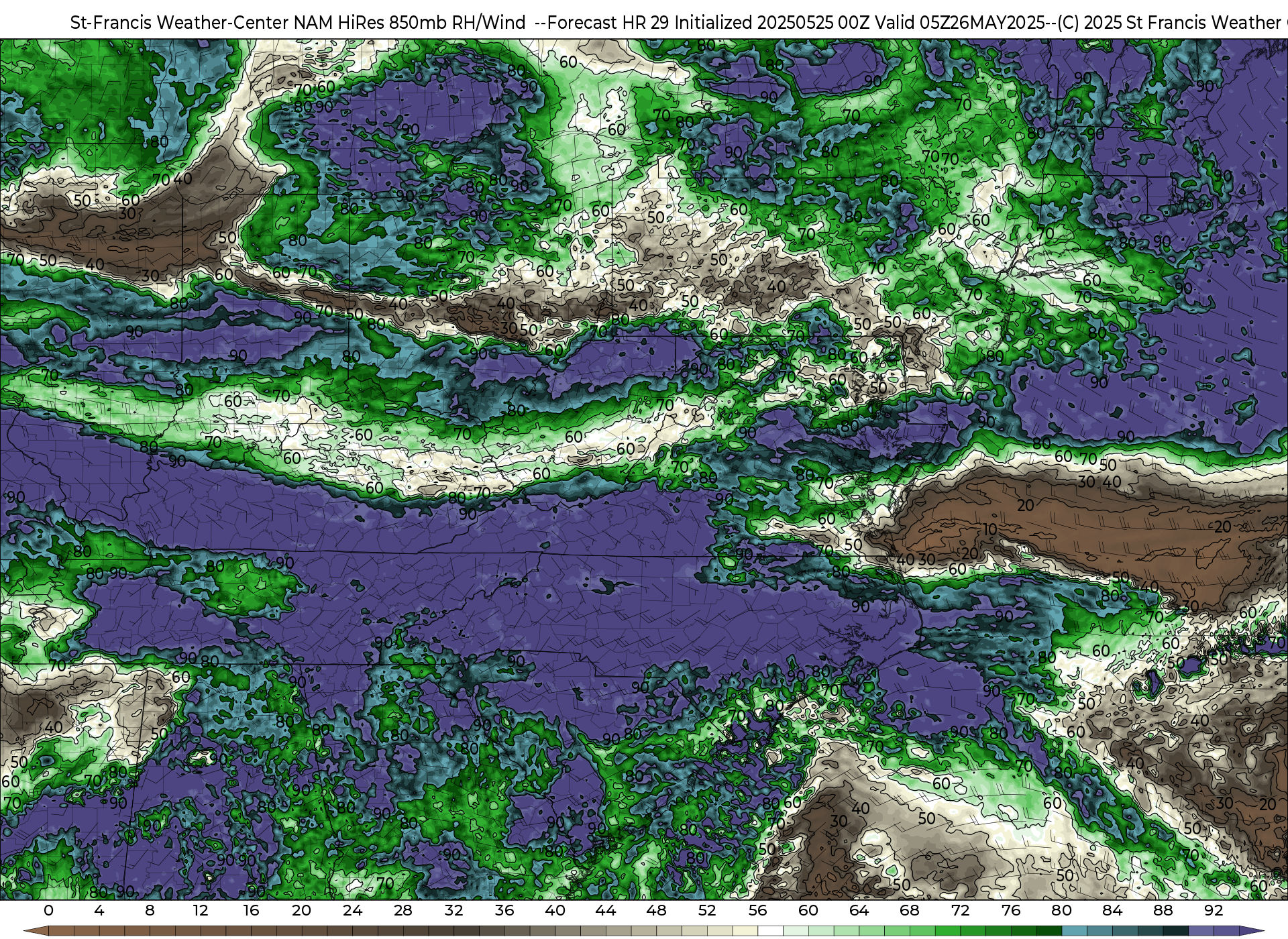Click the first brown colorbar swatch below 0
1288x939 pixels.
pos(61,932)
